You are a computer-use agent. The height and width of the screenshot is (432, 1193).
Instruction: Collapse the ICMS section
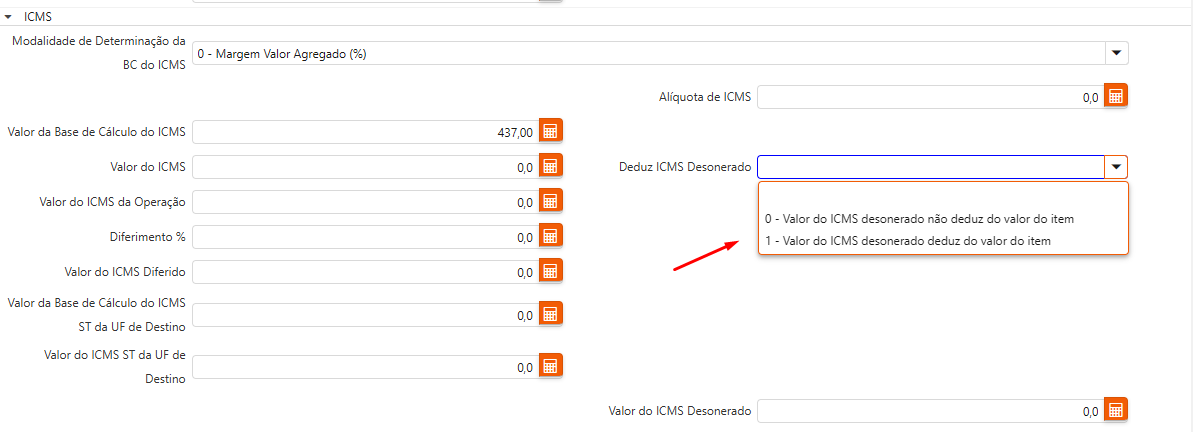pyautogui.click(x=9, y=17)
